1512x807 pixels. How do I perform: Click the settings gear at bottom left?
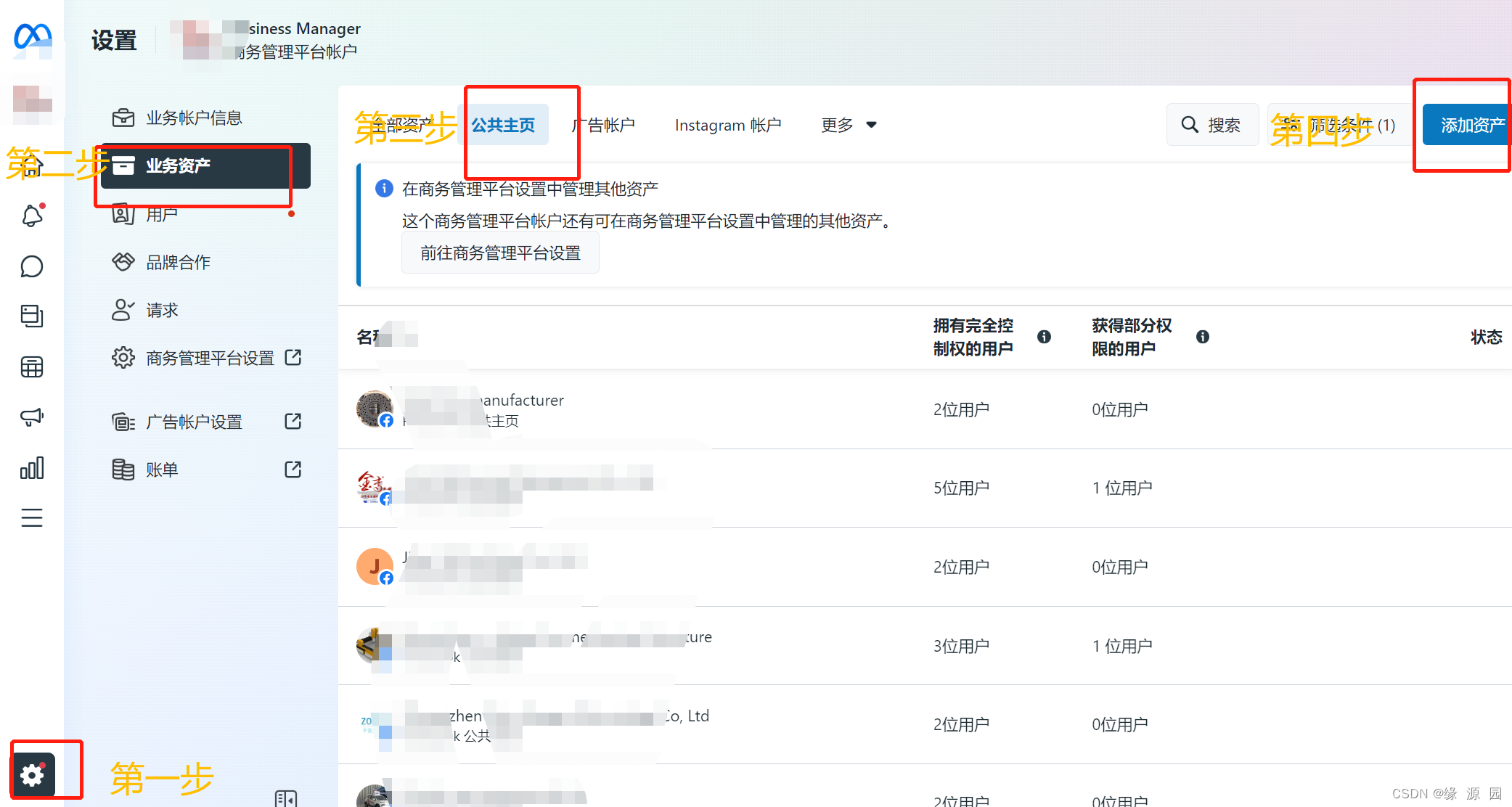[33, 775]
